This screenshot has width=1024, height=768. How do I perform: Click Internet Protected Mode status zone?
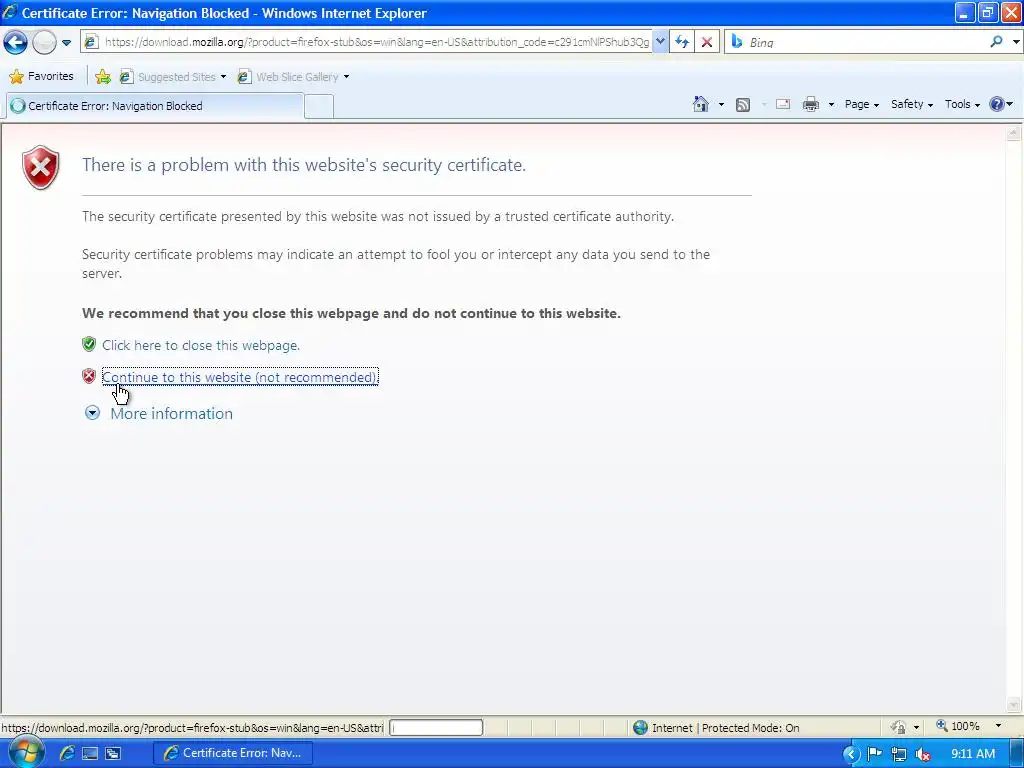[x=716, y=728]
